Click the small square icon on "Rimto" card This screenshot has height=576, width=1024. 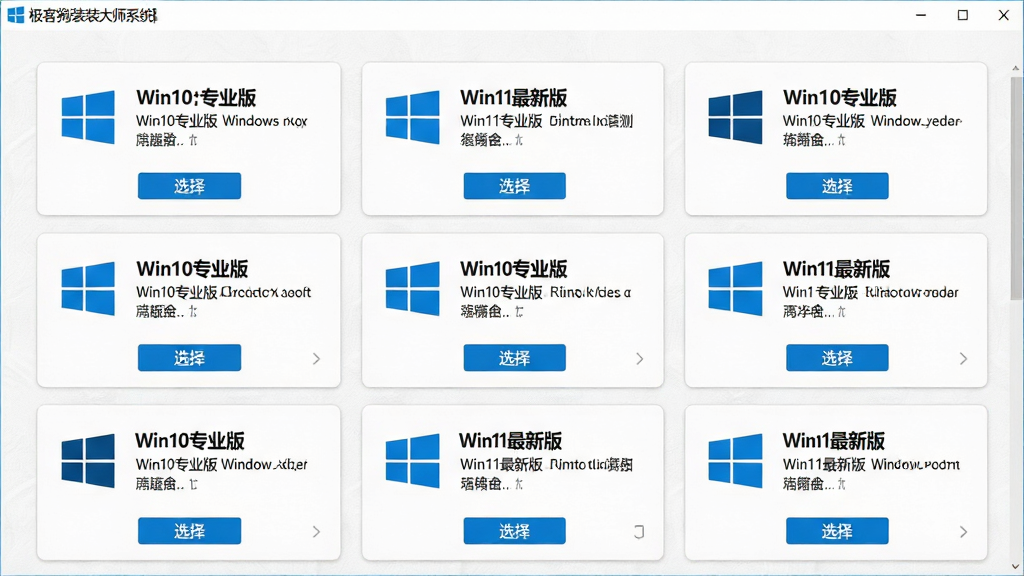click(x=639, y=532)
